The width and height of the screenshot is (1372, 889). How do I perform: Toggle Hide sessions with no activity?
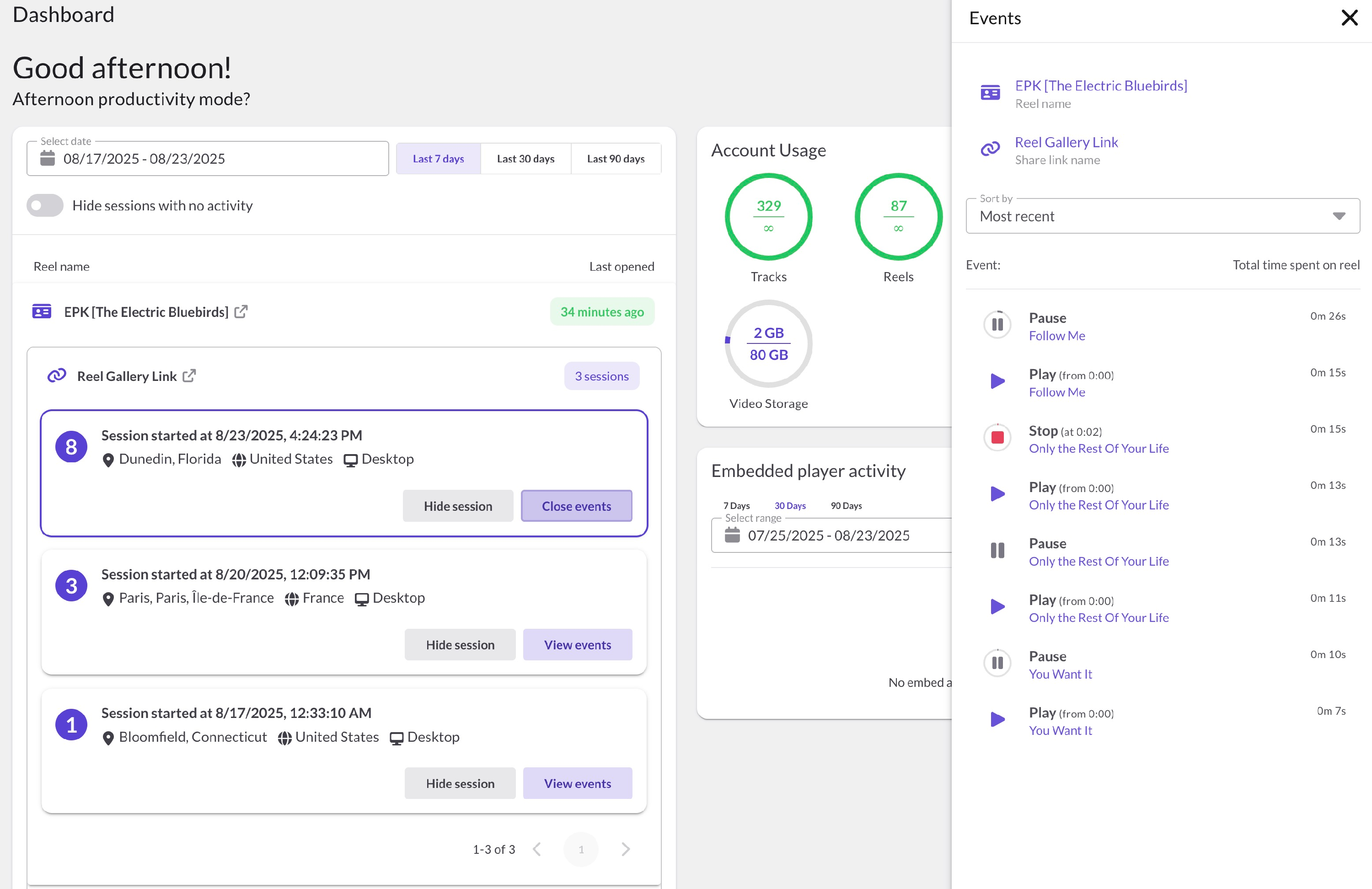coord(45,206)
